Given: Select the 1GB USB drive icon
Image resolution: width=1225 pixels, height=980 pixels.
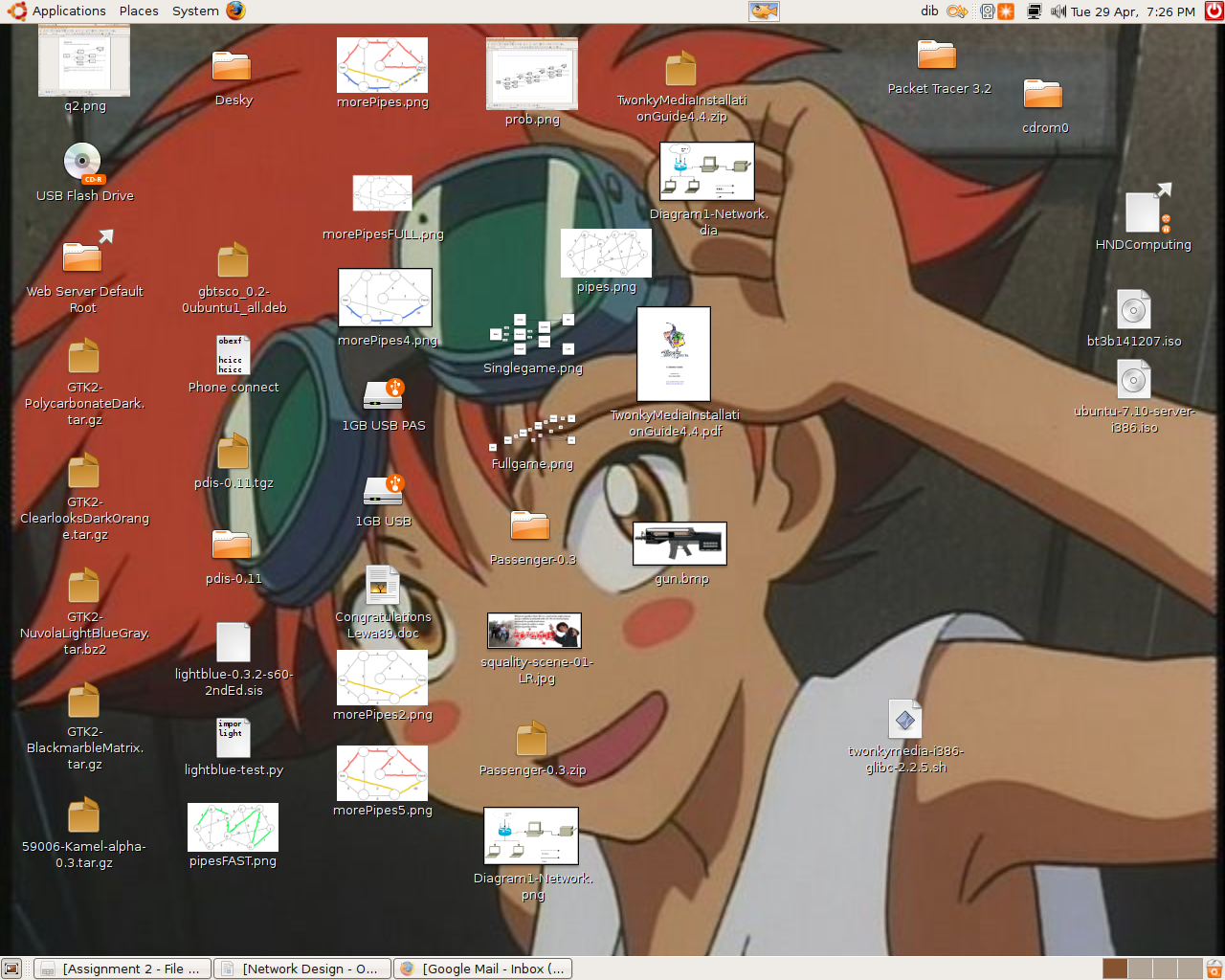Looking at the screenshot, I should click(383, 490).
